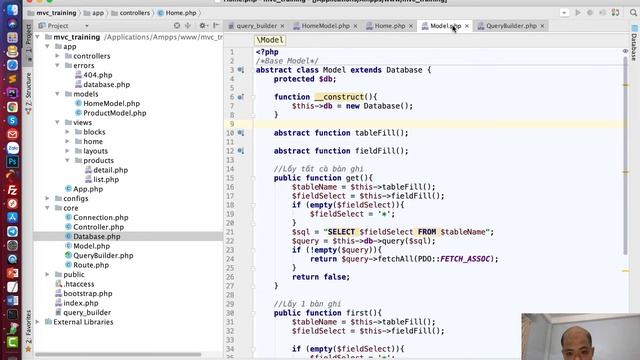Click the inspection eye icon at editor top-right
The height and width of the screenshot is (360, 640).
click(625, 51)
